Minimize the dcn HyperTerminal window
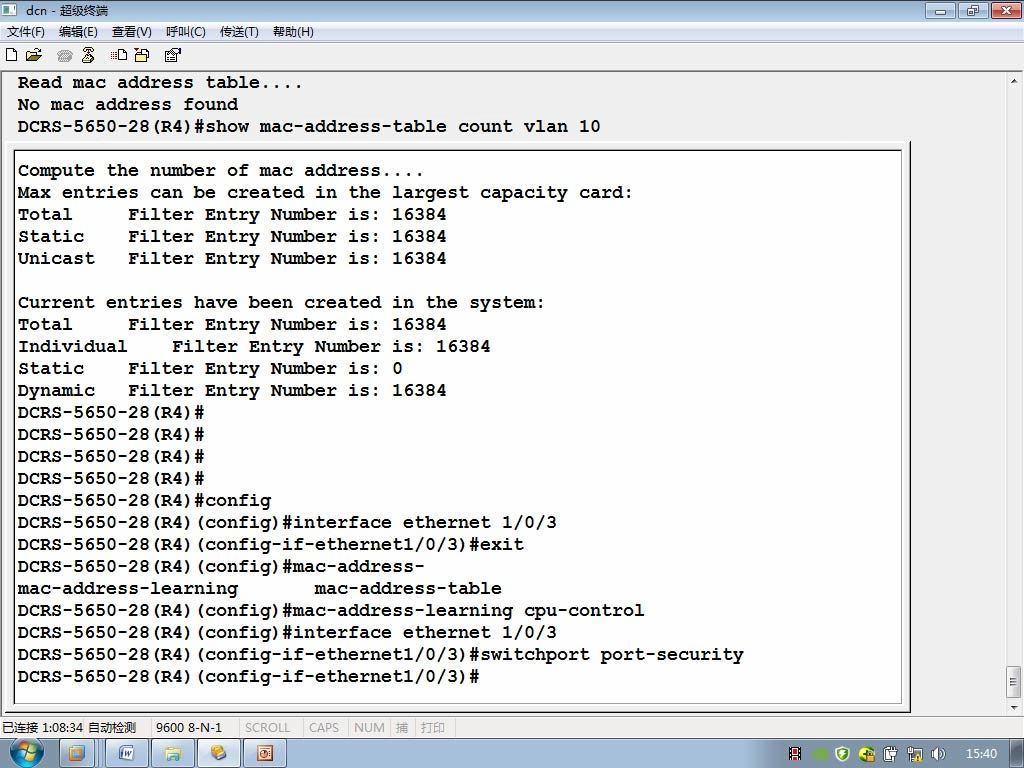 point(940,10)
